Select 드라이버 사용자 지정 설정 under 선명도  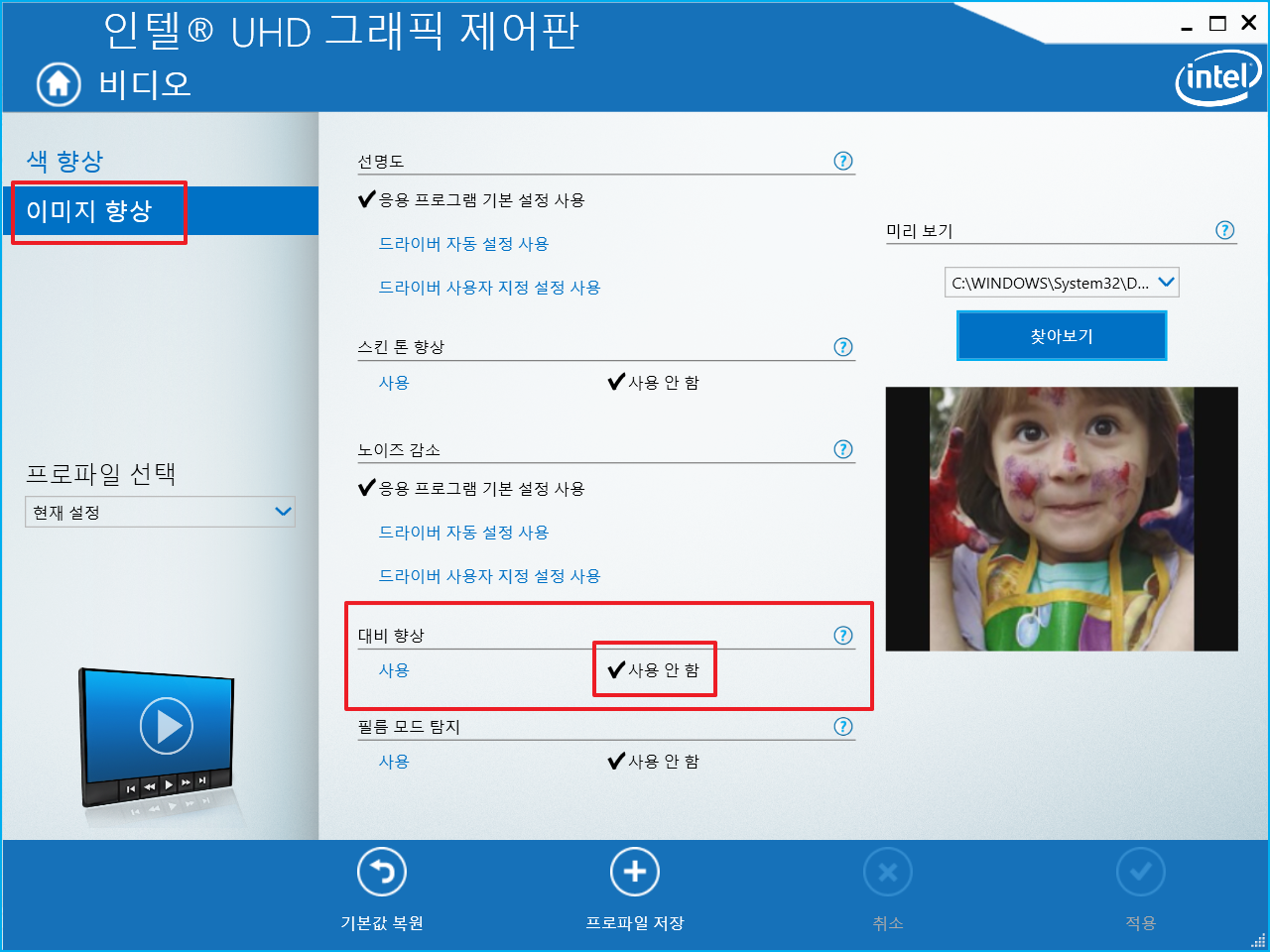[x=489, y=288]
